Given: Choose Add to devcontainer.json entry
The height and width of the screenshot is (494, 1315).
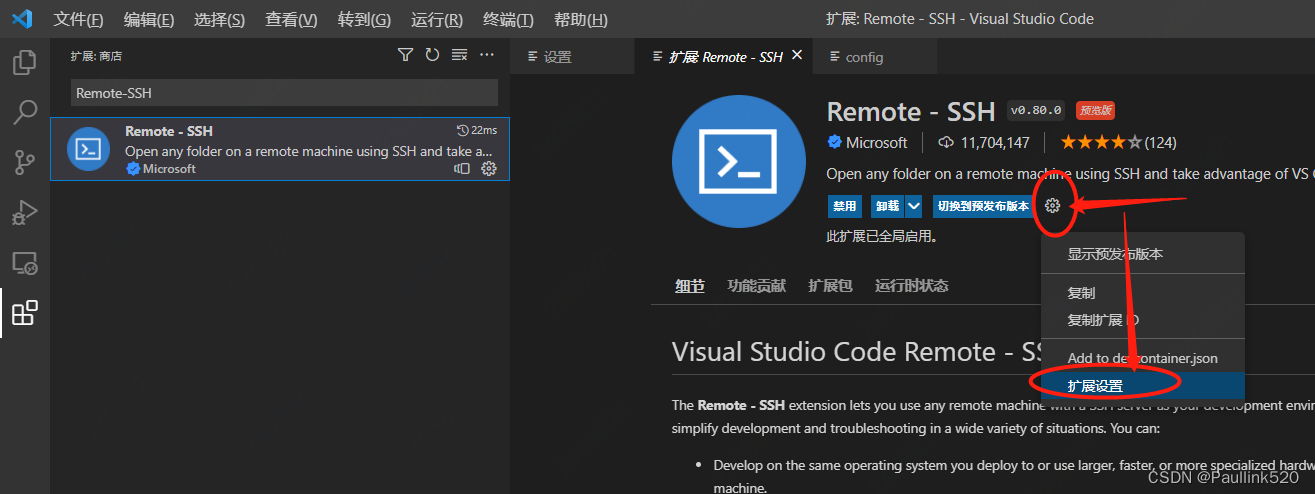Looking at the screenshot, I should [1143, 358].
